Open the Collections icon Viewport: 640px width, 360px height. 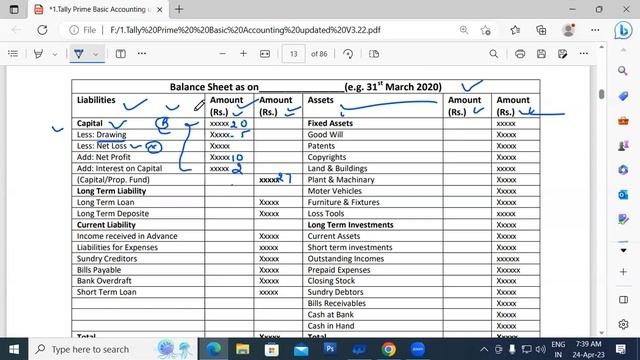pyautogui.click(x=541, y=30)
